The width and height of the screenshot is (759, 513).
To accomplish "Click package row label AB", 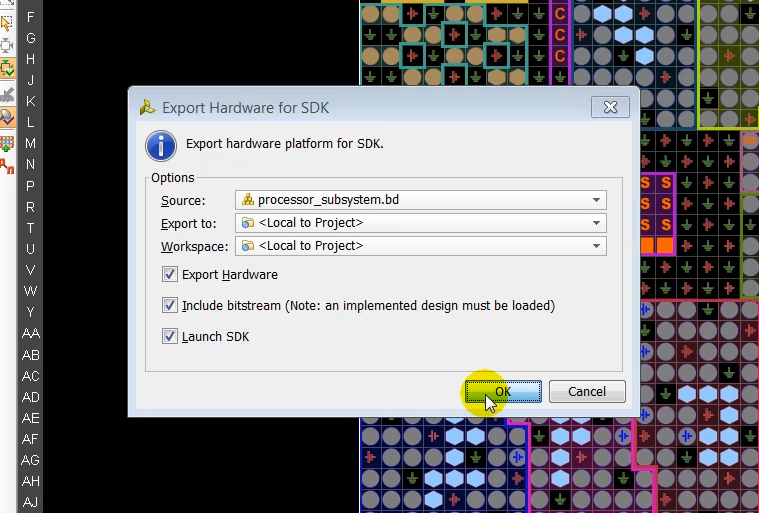I will point(30,355).
